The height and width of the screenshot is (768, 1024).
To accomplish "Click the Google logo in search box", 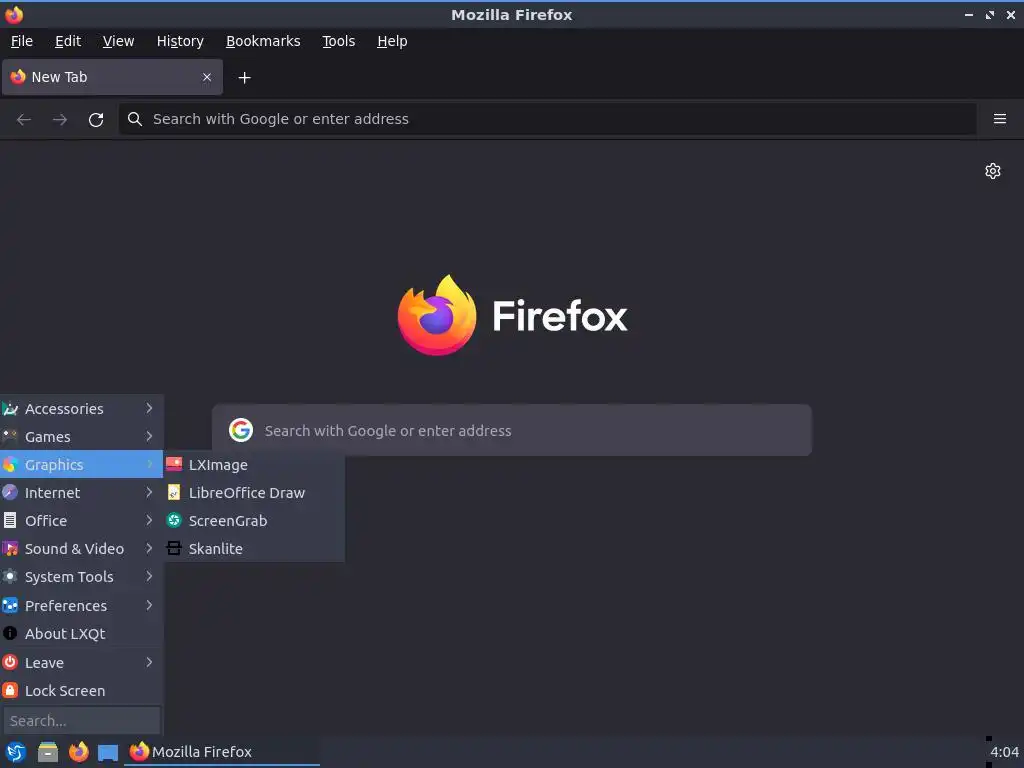I will [241, 430].
